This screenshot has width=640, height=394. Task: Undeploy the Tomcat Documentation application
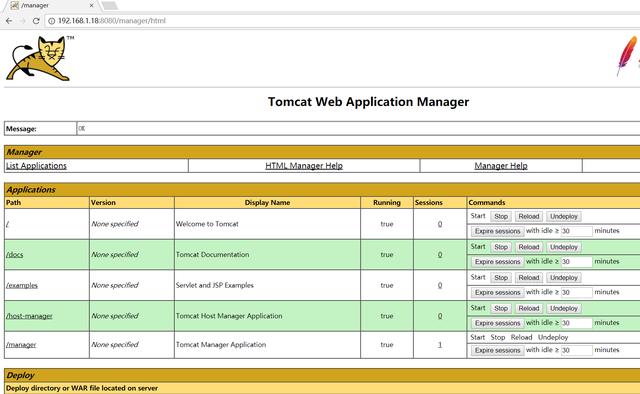[x=564, y=247]
